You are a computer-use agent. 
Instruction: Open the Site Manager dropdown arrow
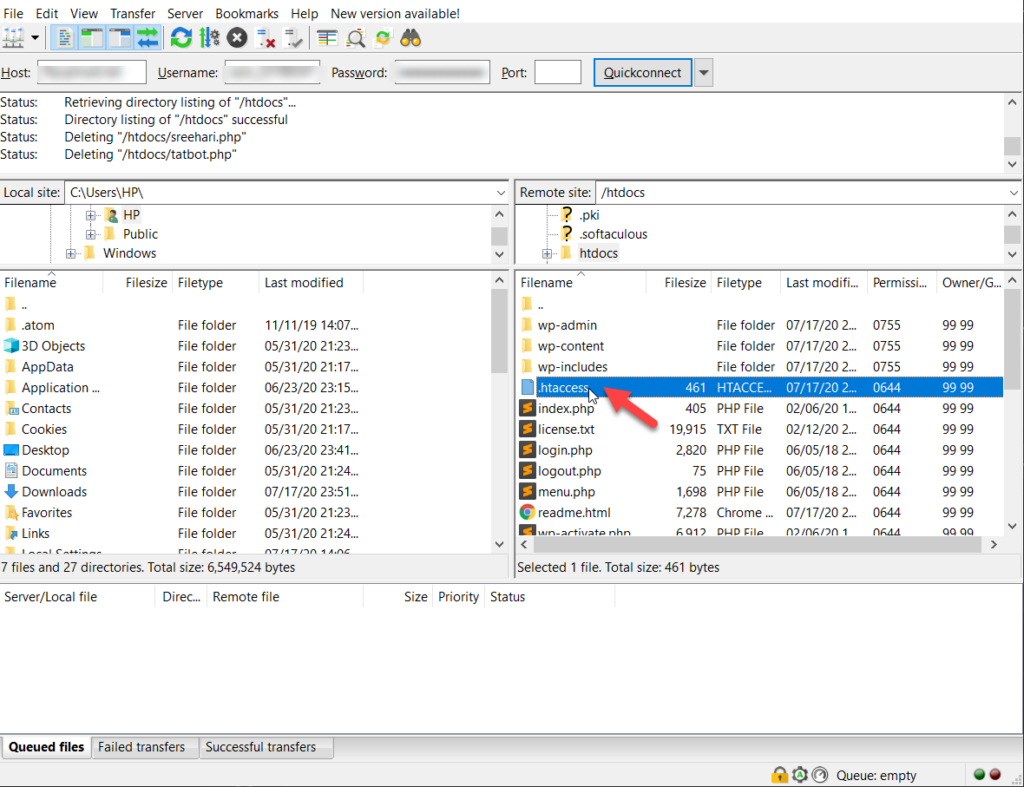coord(35,39)
